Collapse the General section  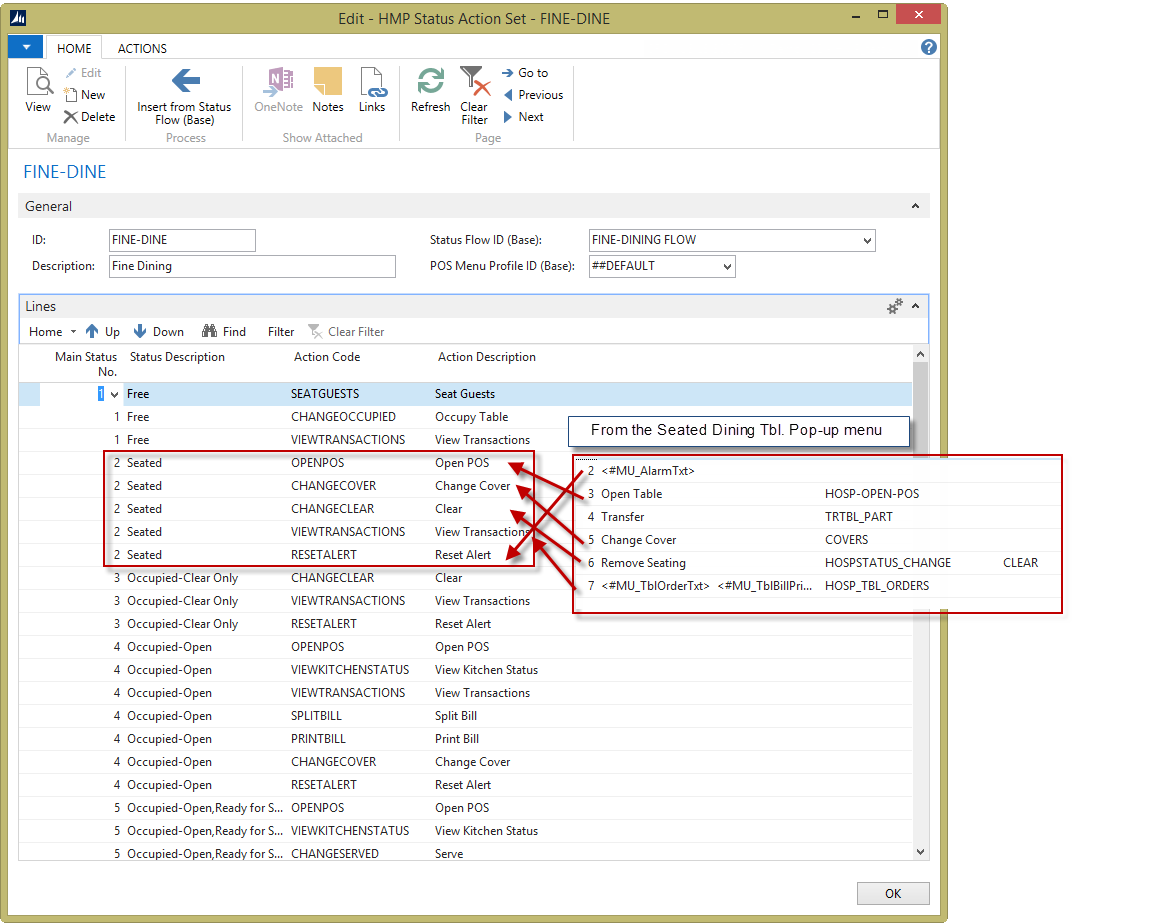pyautogui.click(x=915, y=206)
